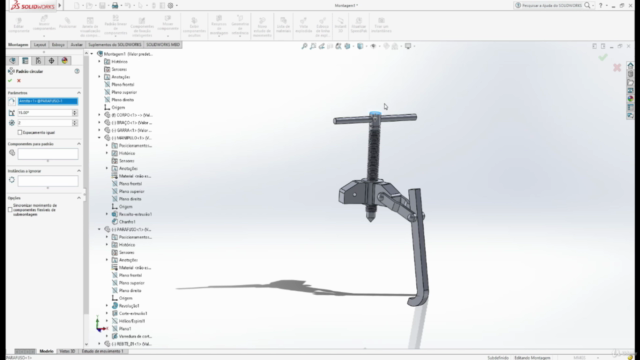Switch to the Montagem ribbon tab

[x=18, y=44]
